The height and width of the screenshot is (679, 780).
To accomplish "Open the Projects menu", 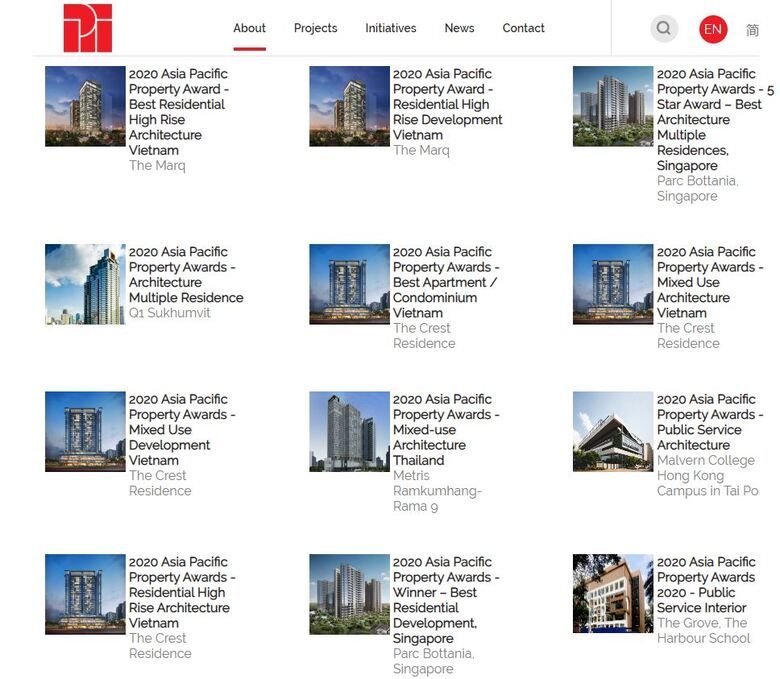I will coord(315,28).
